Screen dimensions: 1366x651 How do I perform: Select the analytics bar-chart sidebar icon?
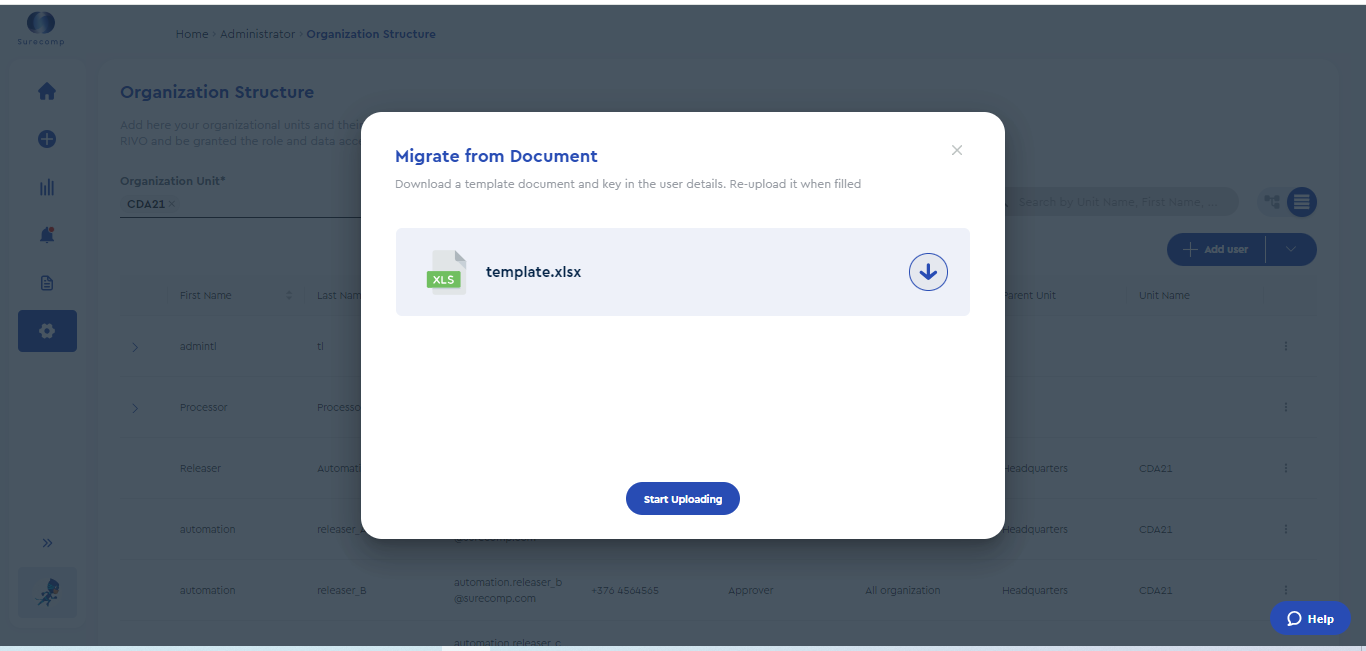pos(46,187)
